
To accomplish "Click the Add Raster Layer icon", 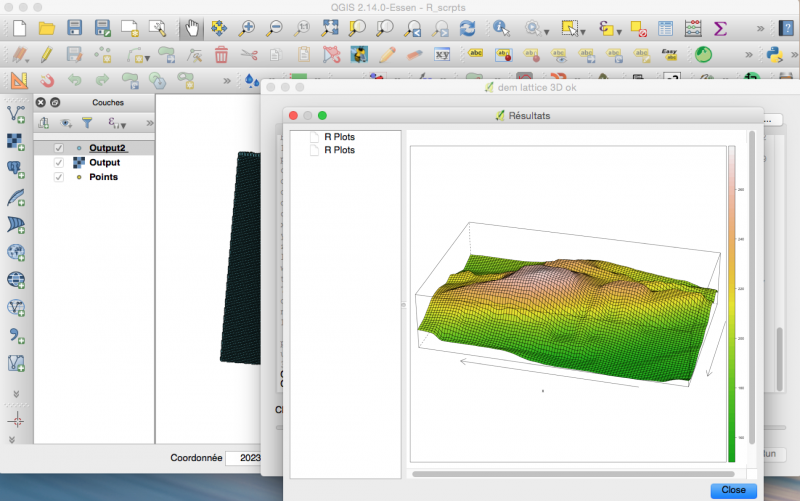I will [16, 141].
